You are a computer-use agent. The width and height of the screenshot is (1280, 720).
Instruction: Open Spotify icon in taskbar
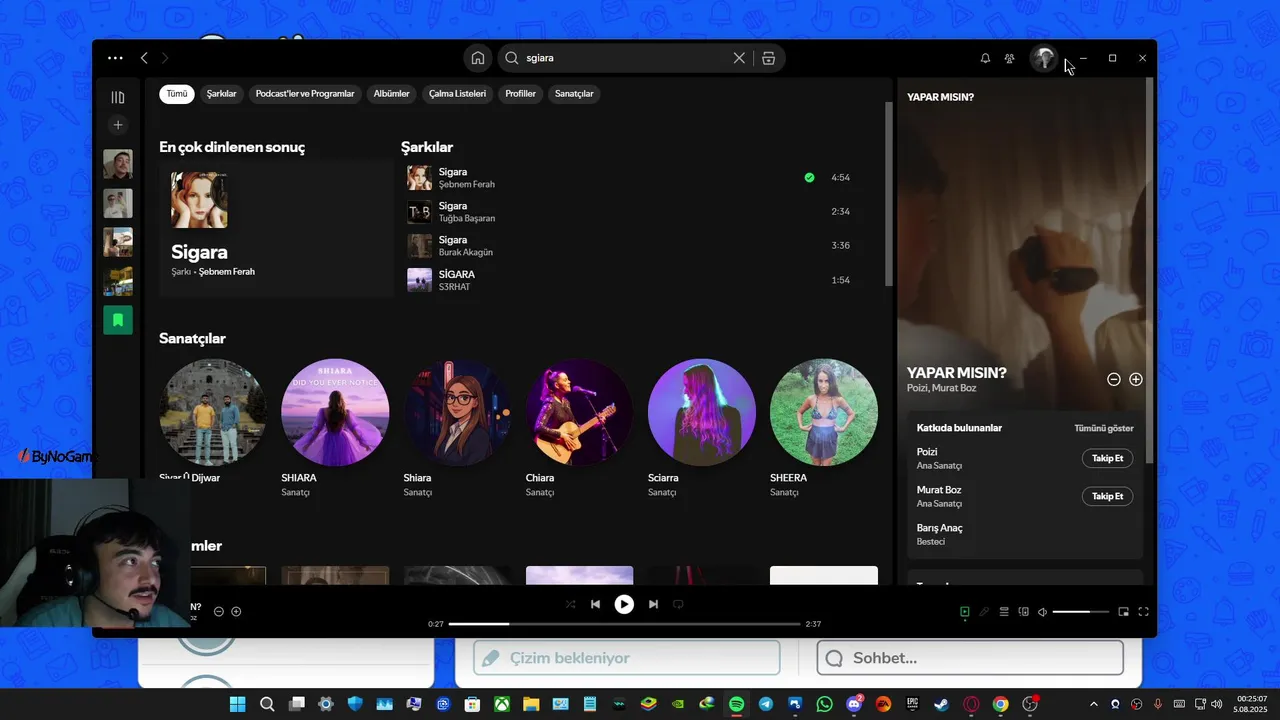coord(736,704)
